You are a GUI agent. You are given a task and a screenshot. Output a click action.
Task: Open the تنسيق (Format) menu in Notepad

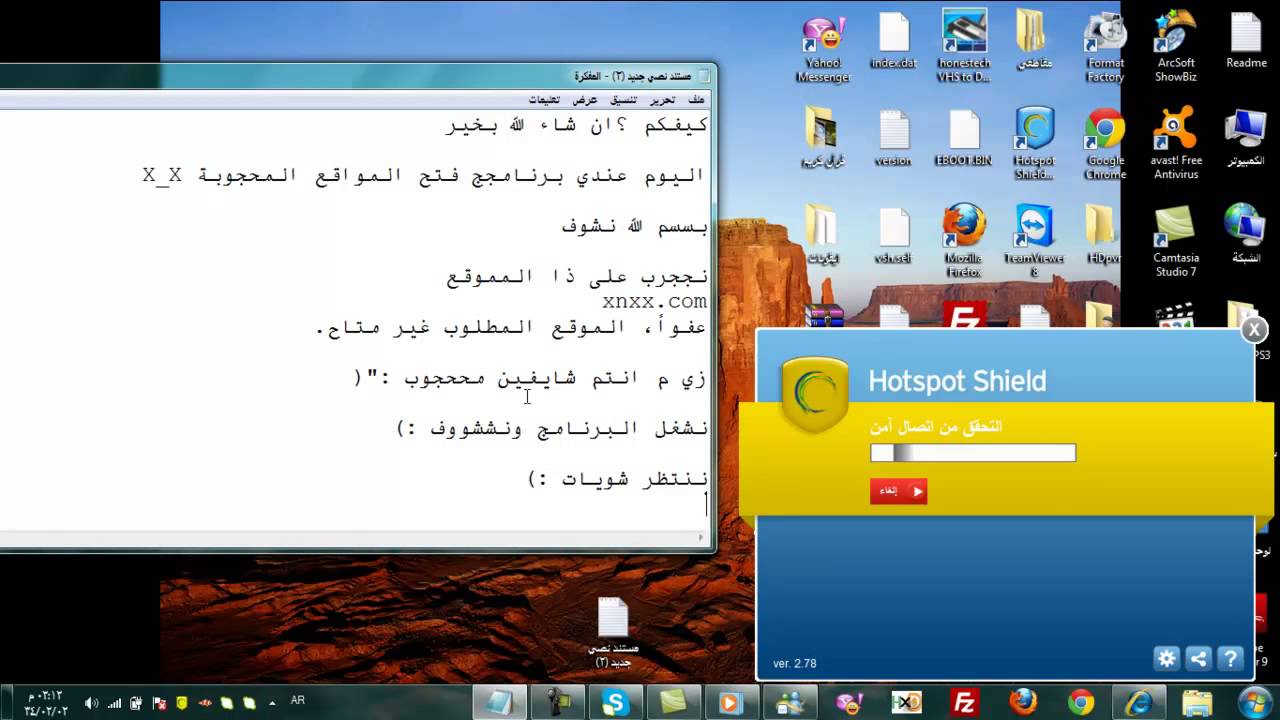point(623,100)
